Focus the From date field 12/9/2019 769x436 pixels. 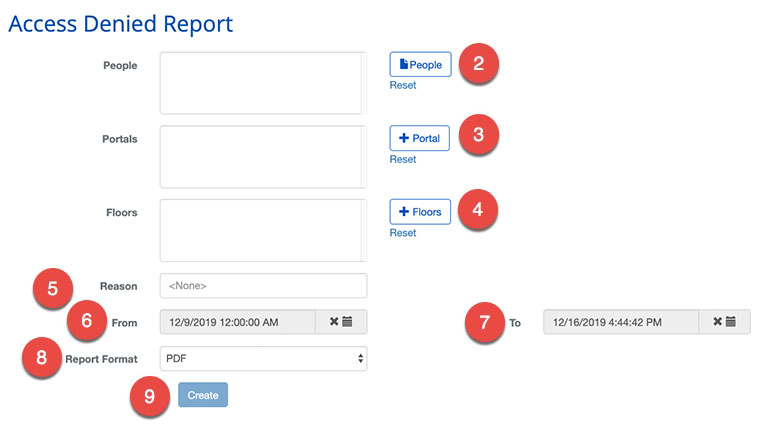tap(238, 322)
